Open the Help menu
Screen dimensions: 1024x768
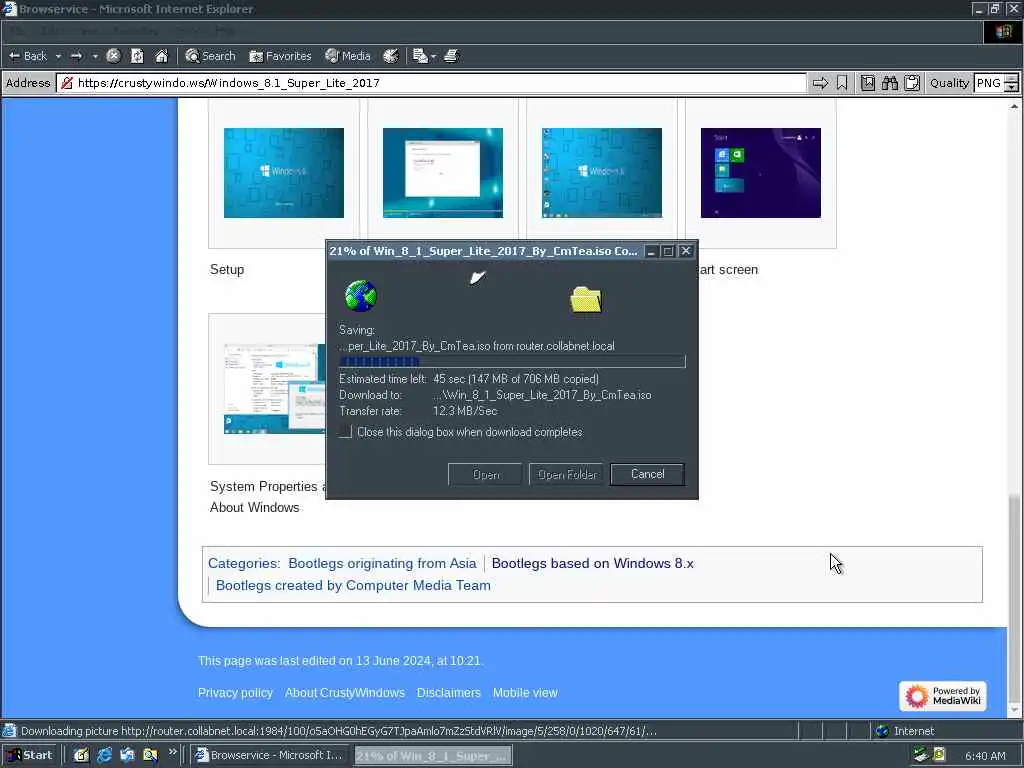tap(225, 31)
